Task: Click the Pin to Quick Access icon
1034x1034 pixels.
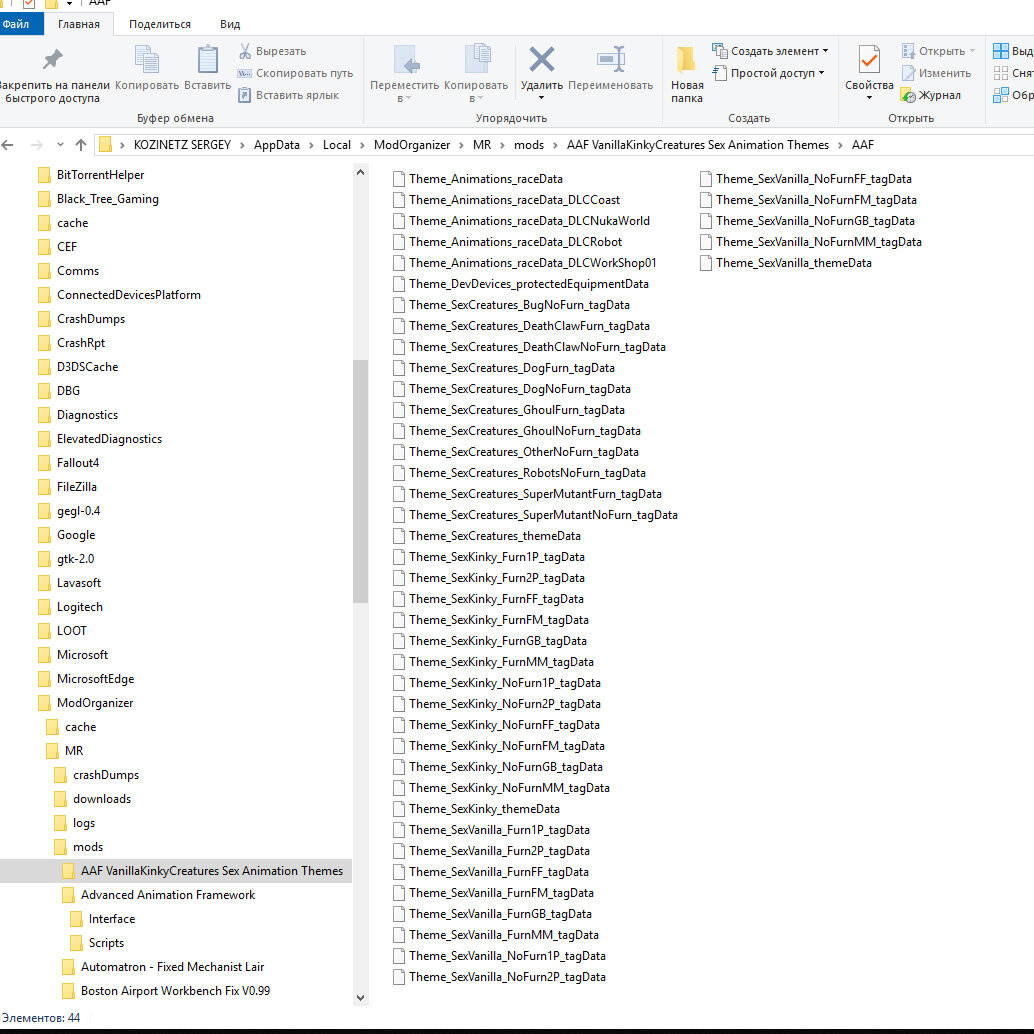Action: [52, 59]
